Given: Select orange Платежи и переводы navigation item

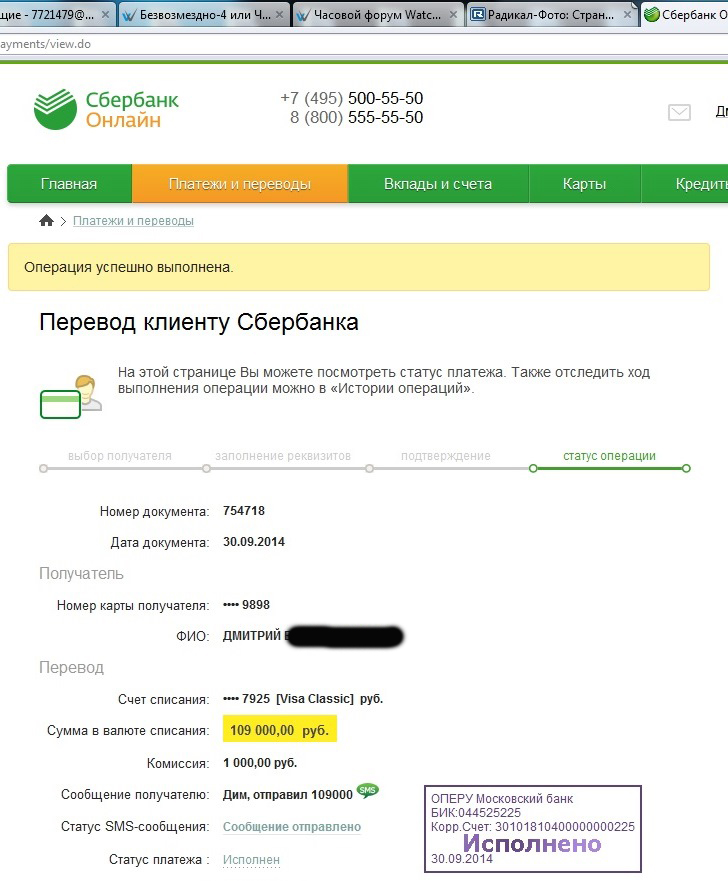Looking at the screenshot, I should click(240, 184).
